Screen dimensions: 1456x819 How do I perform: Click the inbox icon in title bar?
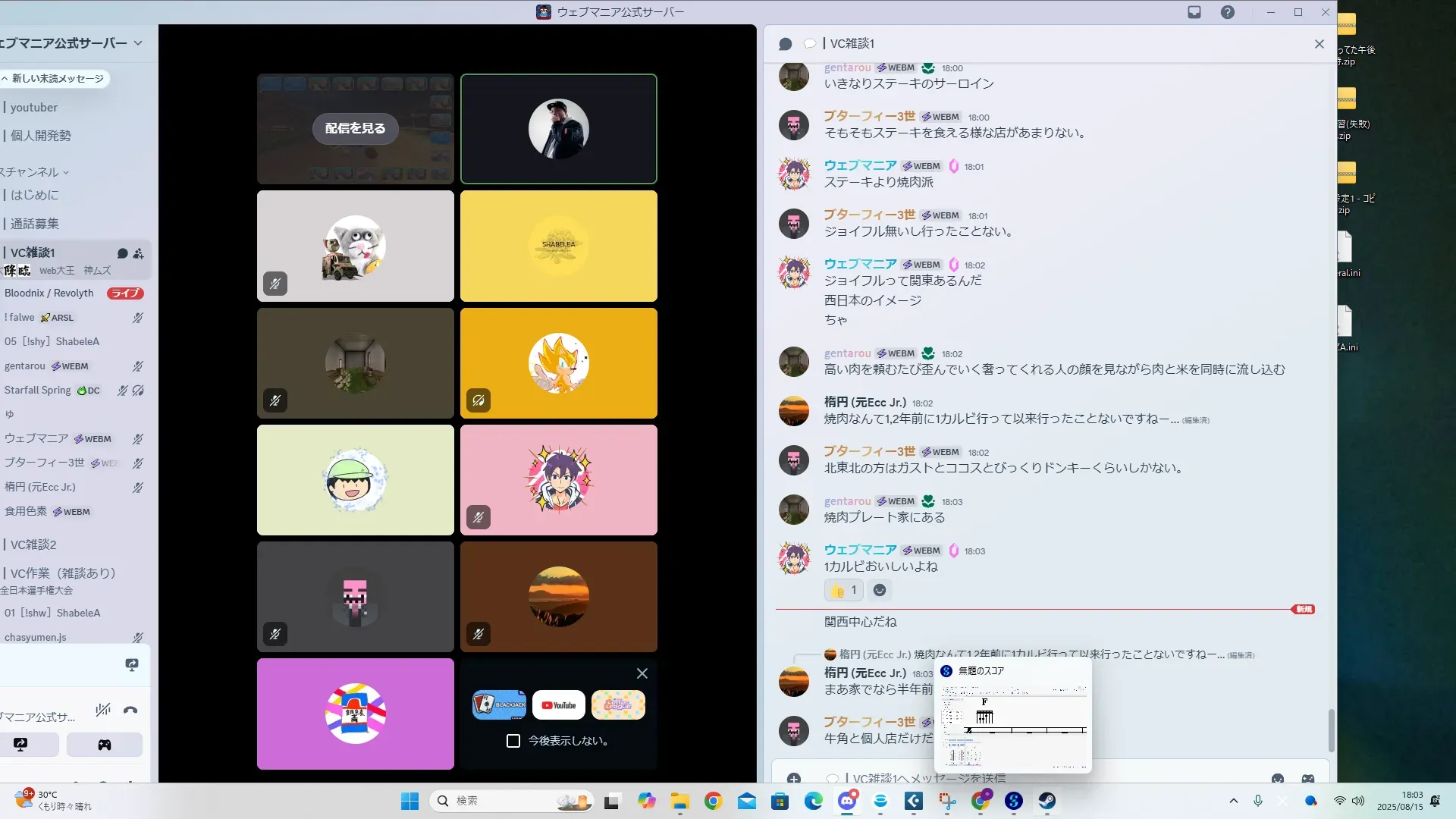1194,12
